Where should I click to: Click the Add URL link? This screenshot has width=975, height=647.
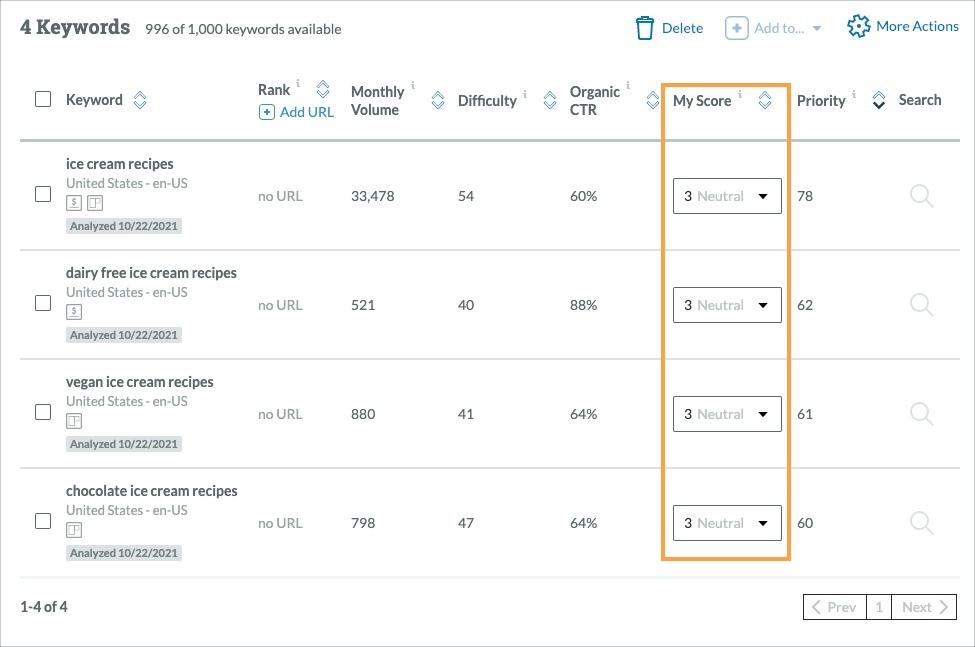pyautogui.click(x=298, y=111)
